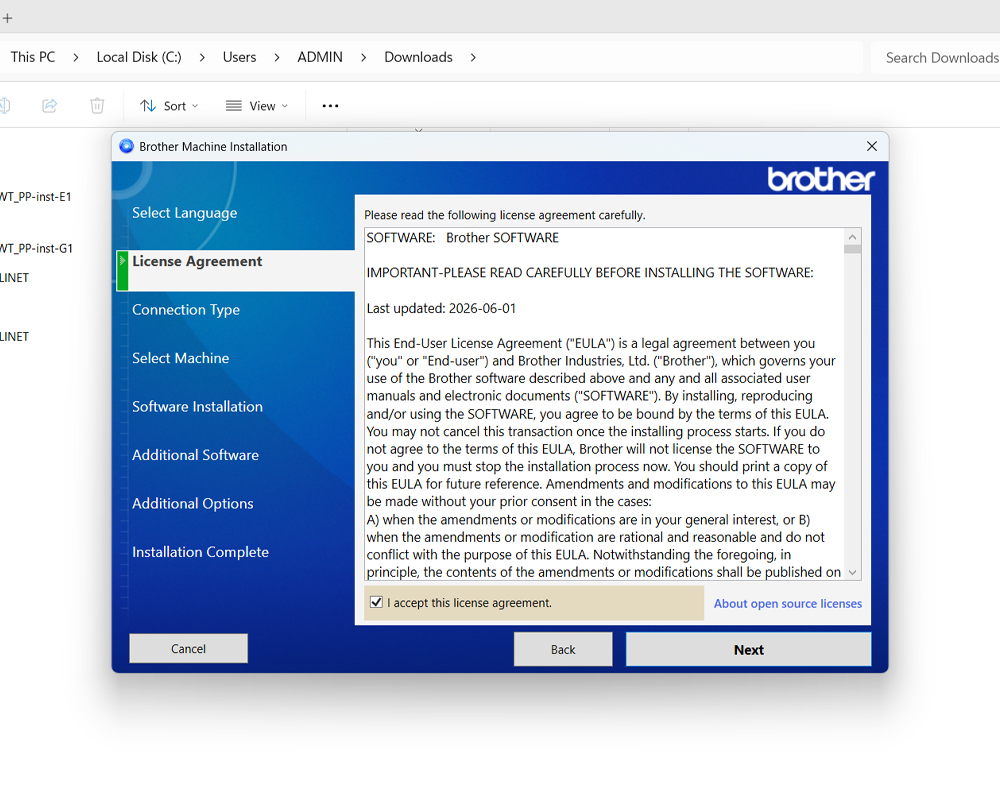Screen dimensions: 1000x800
Task: Select file ending in PP-inst-E1
Action: [x=36, y=197]
